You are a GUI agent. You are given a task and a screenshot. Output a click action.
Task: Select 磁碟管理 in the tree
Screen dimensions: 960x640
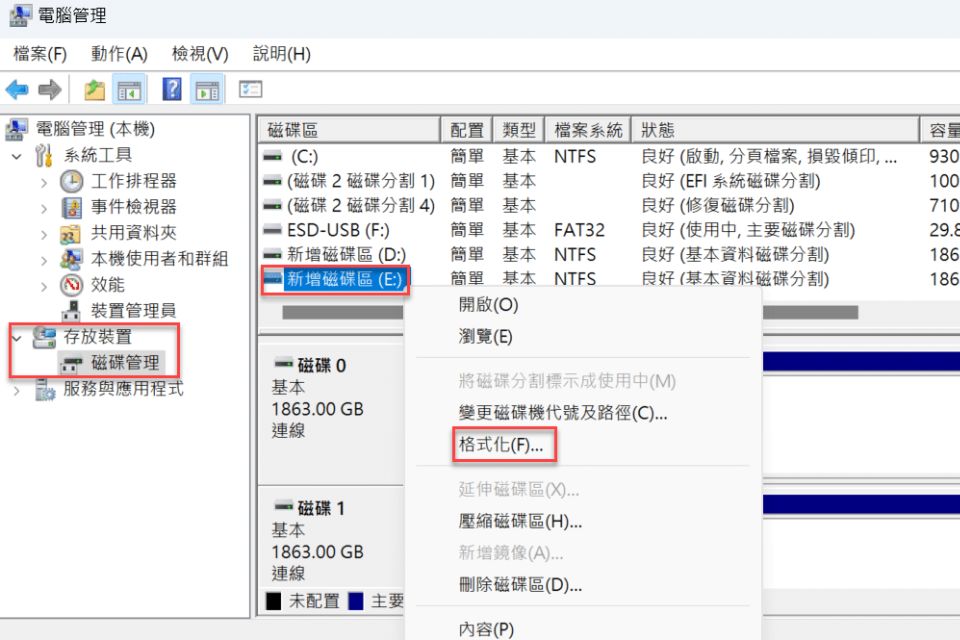(126, 363)
